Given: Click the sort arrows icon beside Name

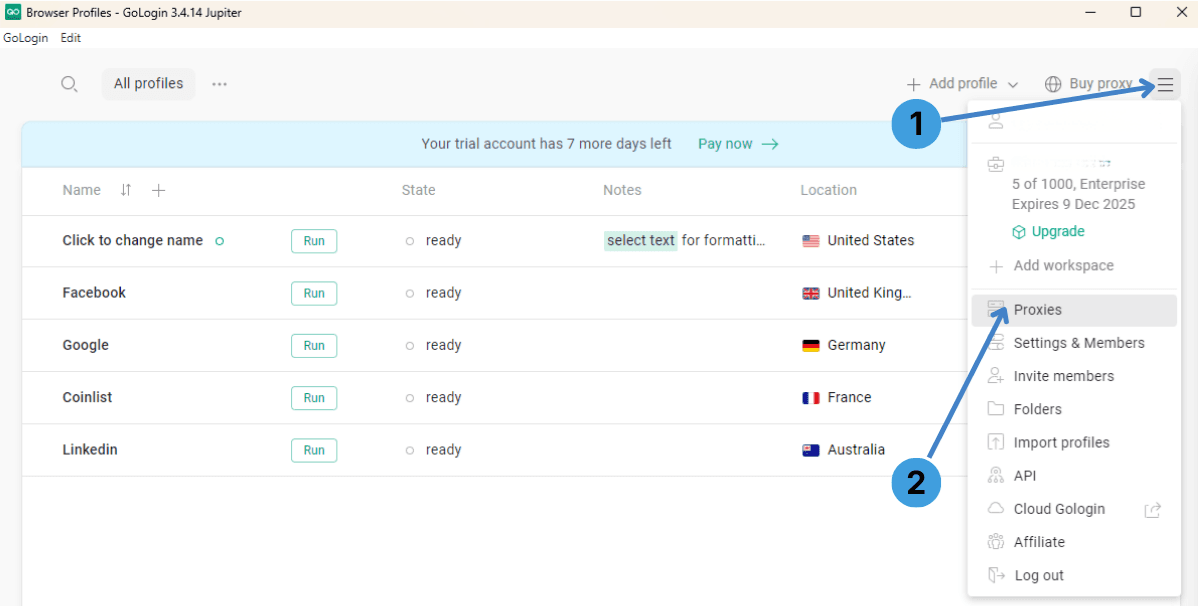Looking at the screenshot, I should 126,190.
